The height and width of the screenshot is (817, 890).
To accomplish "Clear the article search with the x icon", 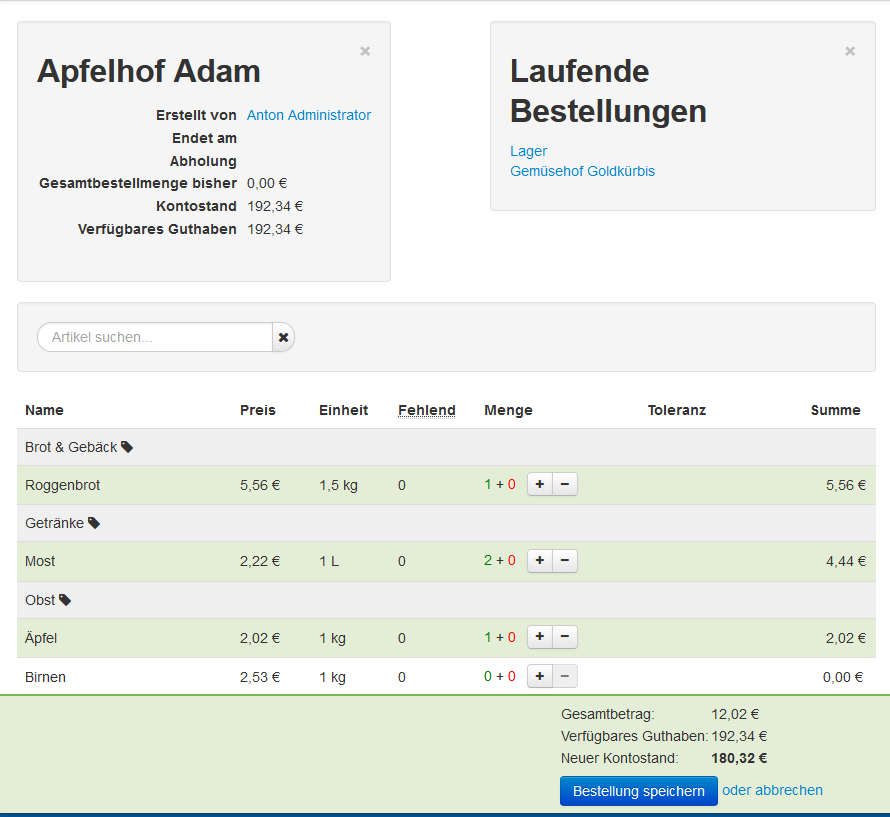I will (x=283, y=338).
